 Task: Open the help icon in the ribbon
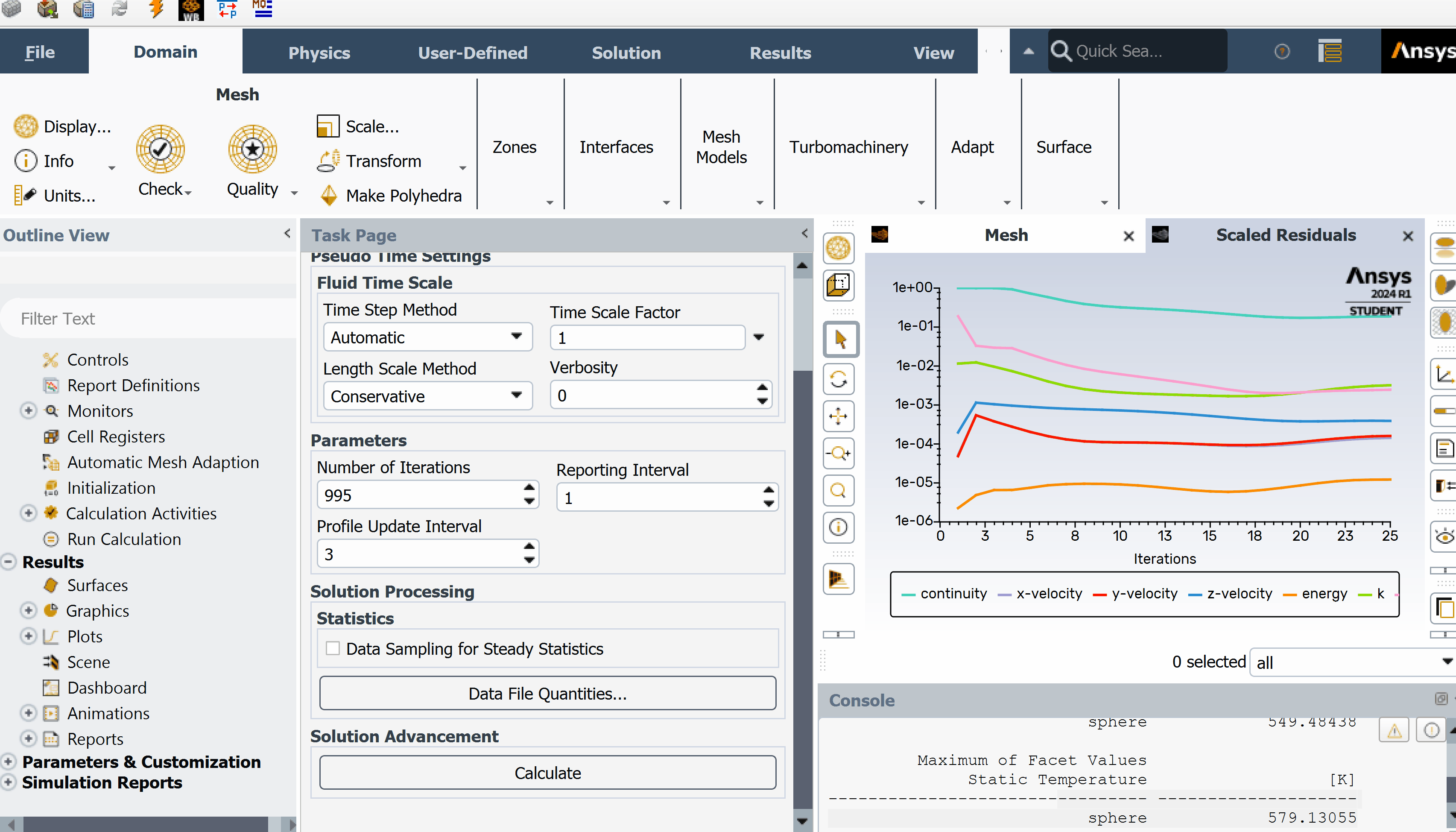[1282, 51]
